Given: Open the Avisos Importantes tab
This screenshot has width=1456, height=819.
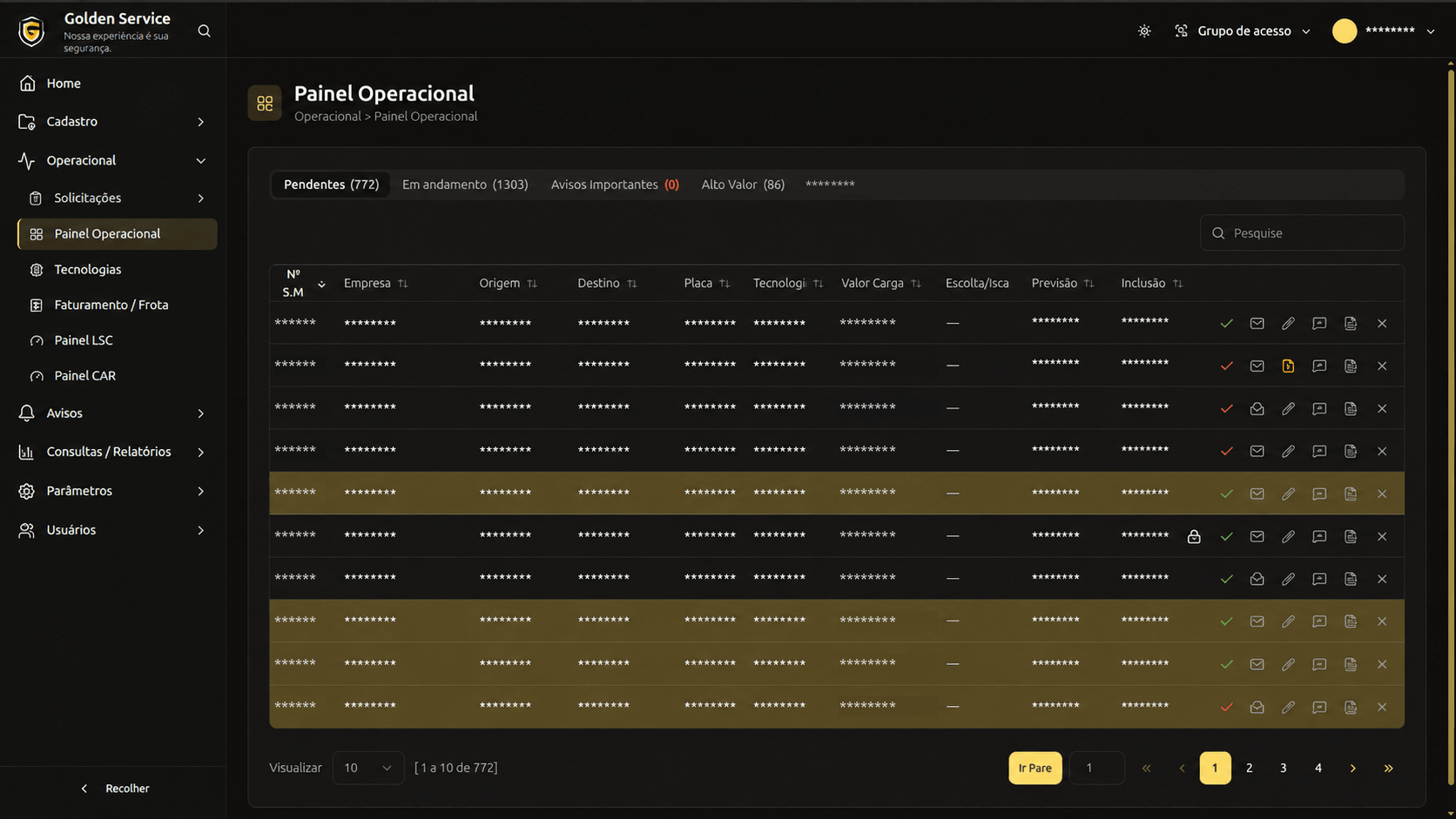Looking at the screenshot, I should [615, 185].
